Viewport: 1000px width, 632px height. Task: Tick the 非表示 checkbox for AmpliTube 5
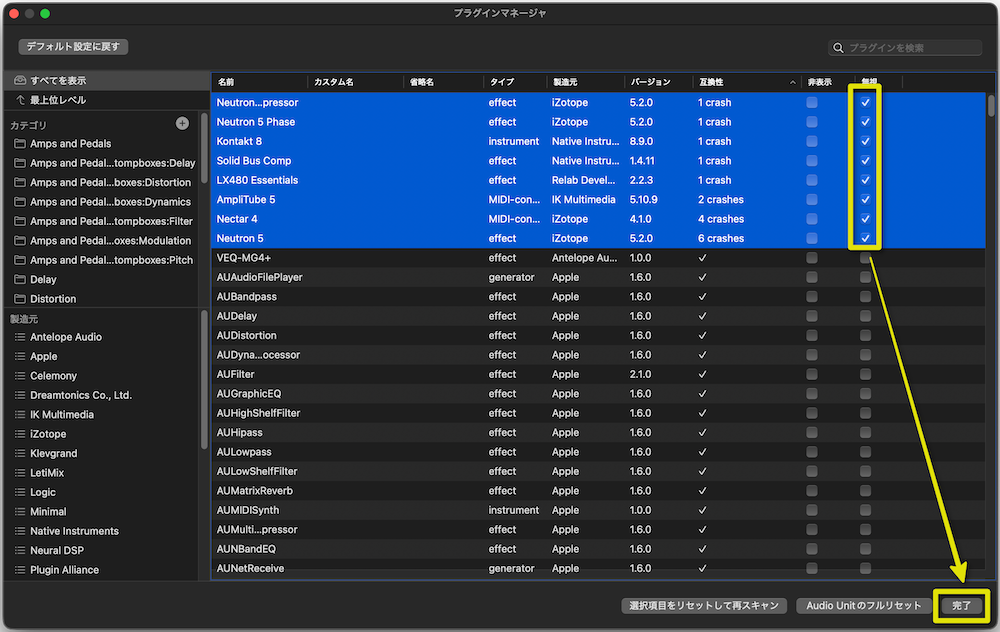click(x=812, y=199)
